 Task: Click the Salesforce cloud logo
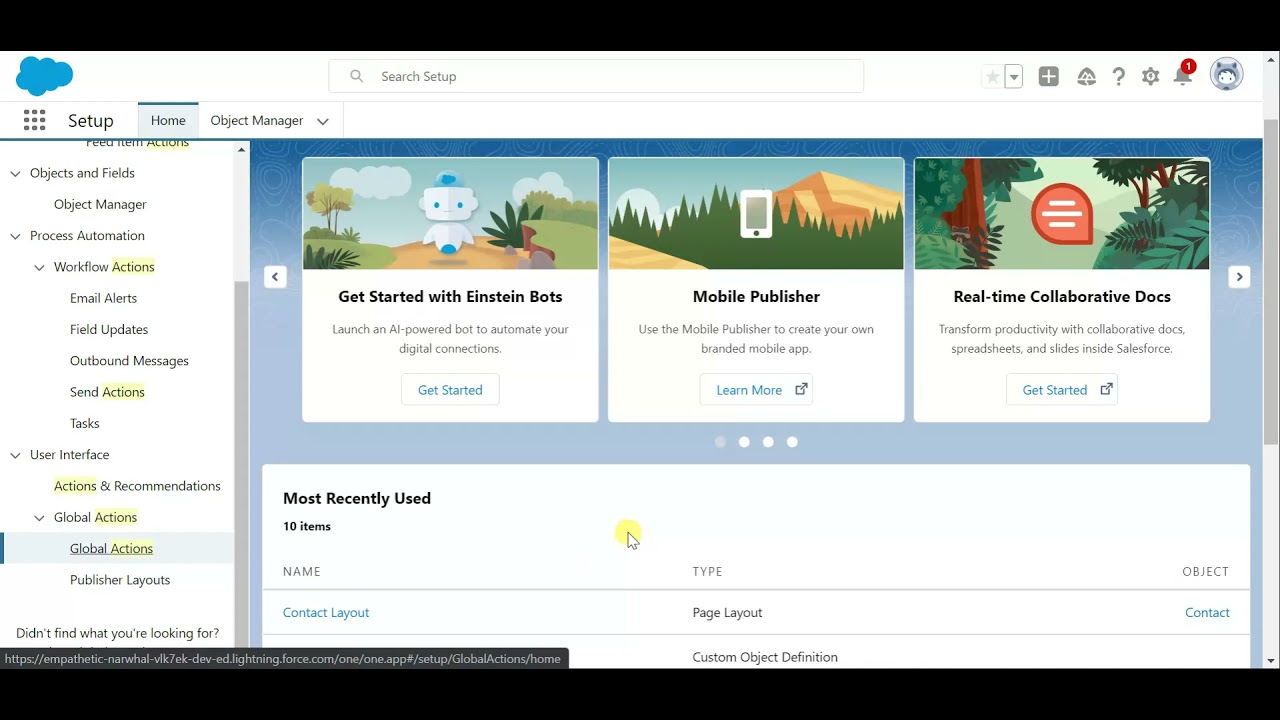pyautogui.click(x=45, y=76)
